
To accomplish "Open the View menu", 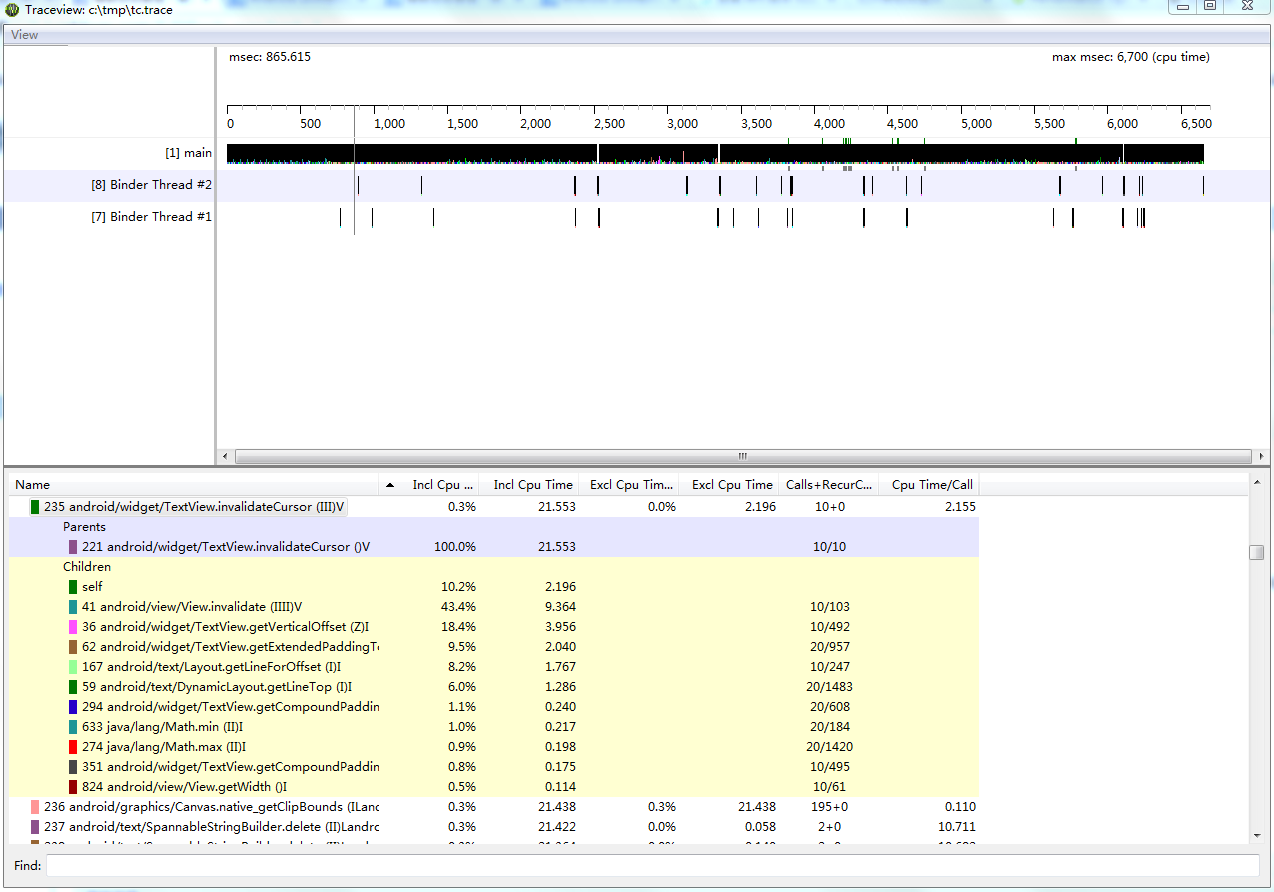I will 24,35.
